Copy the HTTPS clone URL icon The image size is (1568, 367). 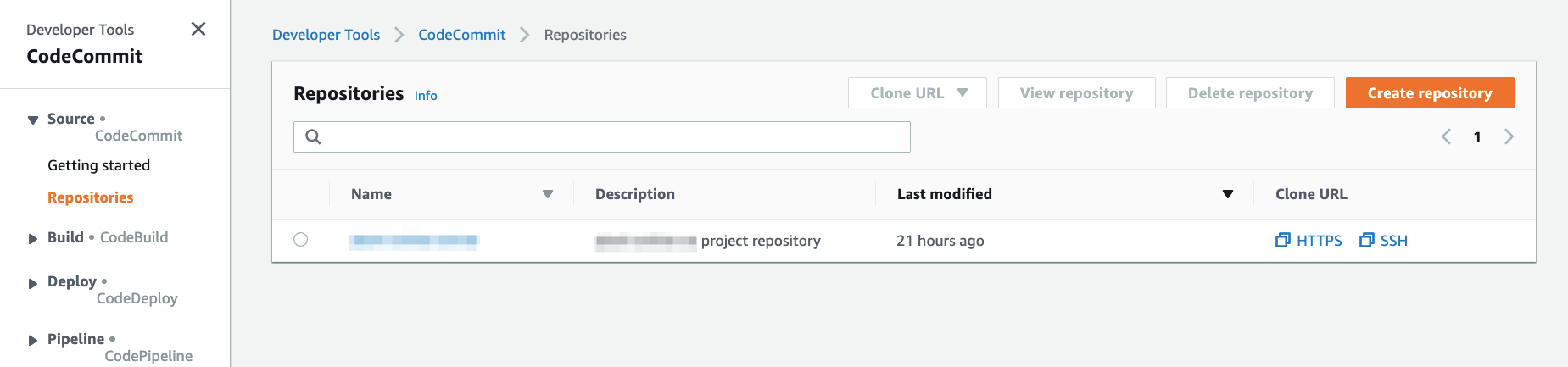[x=1282, y=240]
